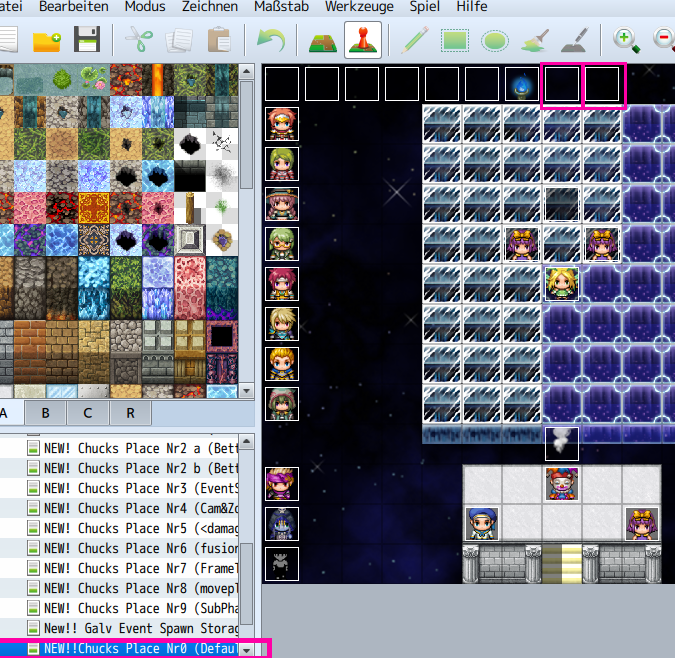
Task: Select the orange ornate carpet tile
Action: pyautogui.click(x=94, y=208)
